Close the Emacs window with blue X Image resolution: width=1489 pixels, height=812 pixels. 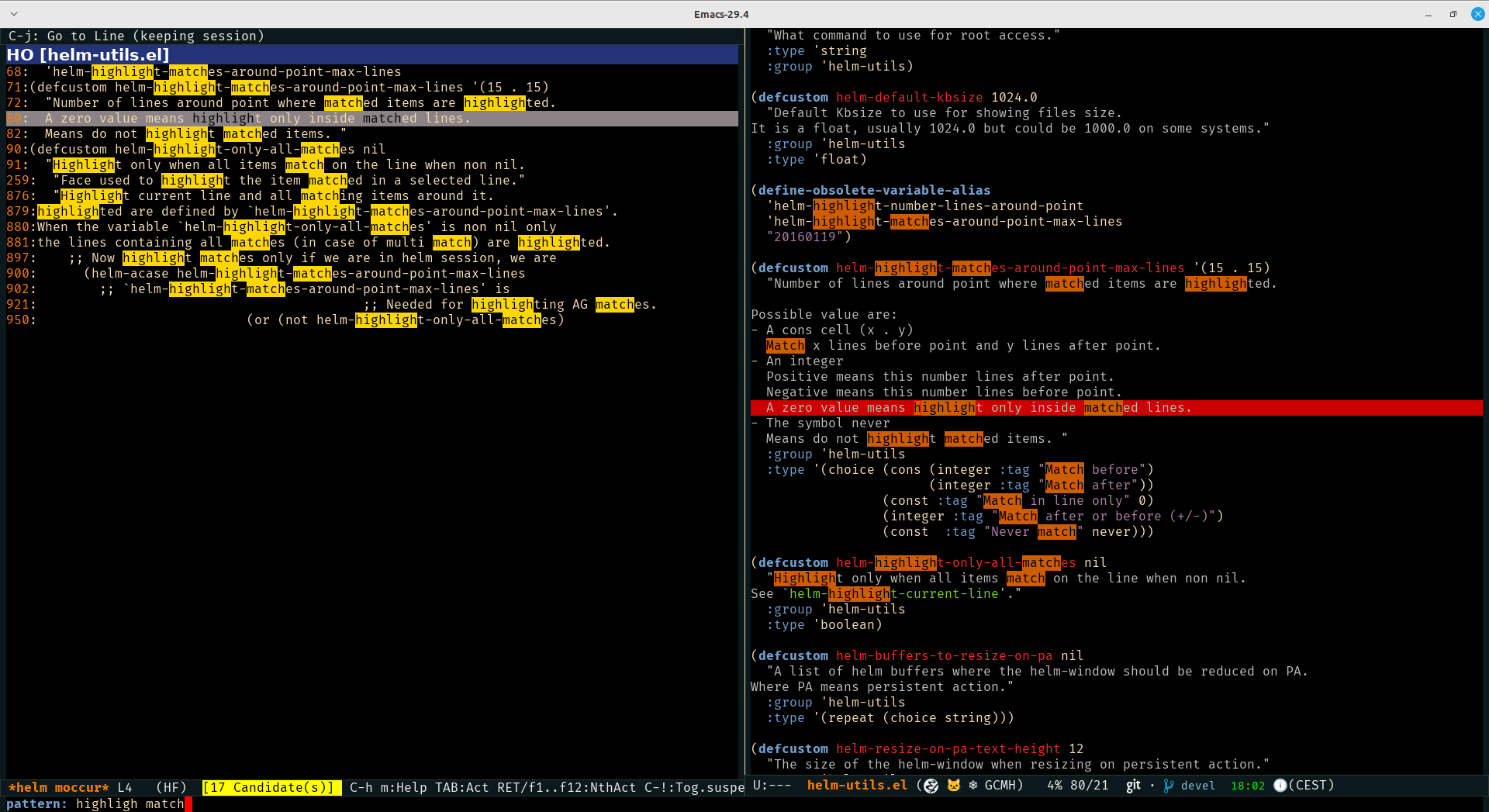coord(1478,14)
